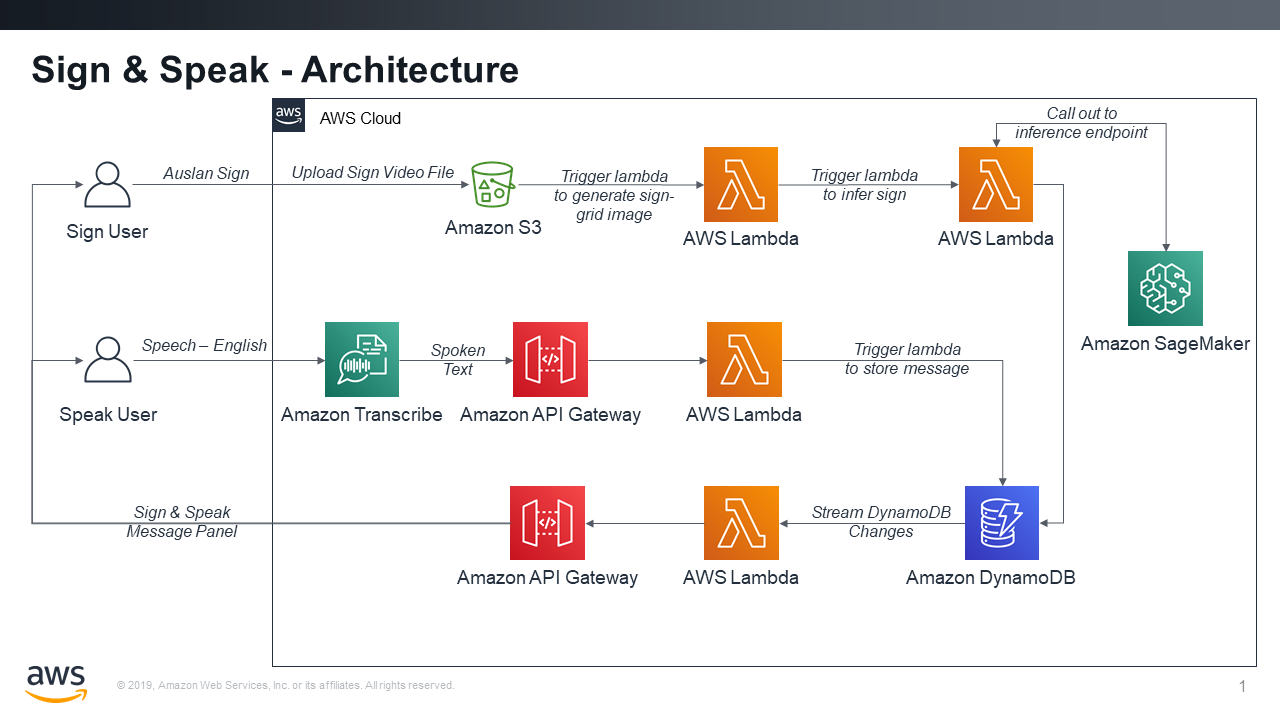Click the AWS Cloud logo badge
The width and height of the screenshot is (1280, 720).
289,115
